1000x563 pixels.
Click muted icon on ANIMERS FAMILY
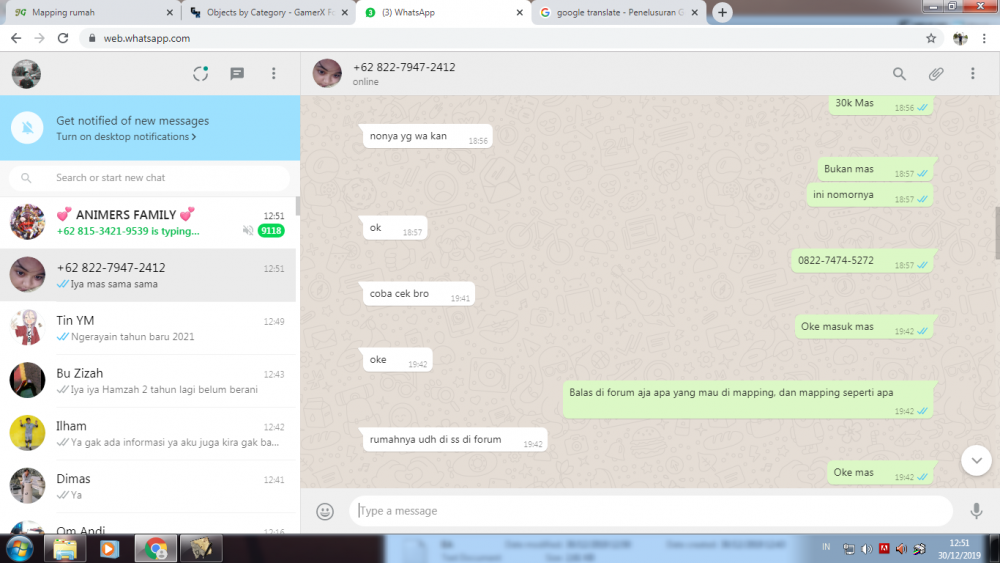[248, 231]
